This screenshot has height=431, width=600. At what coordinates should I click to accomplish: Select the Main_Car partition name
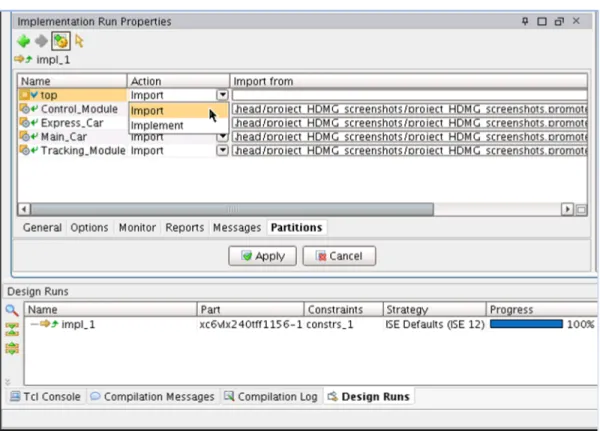pos(64,137)
